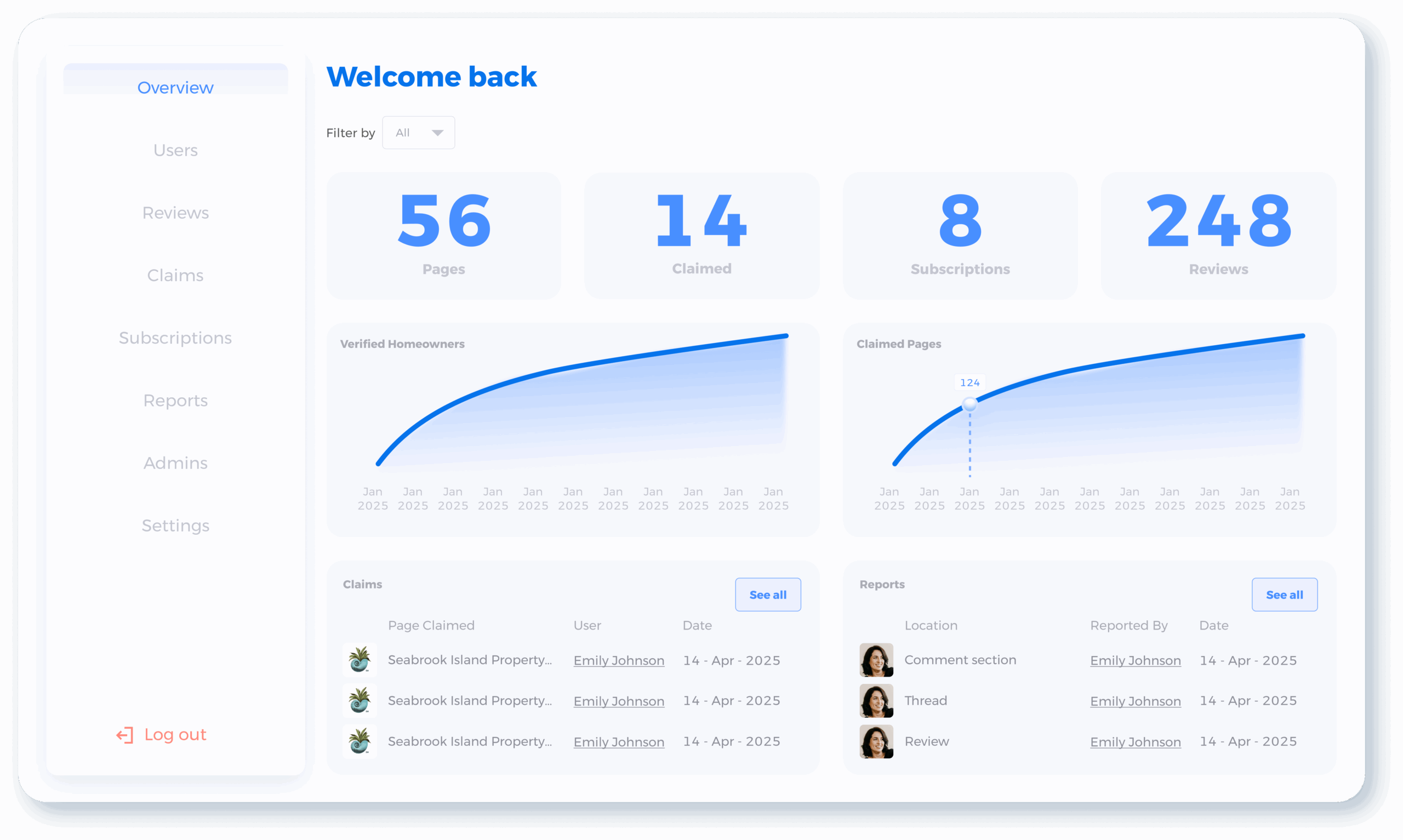The width and height of the screenshot is (1403, 840).
Task: Open Settings from the sidebar
Action: 175,526
